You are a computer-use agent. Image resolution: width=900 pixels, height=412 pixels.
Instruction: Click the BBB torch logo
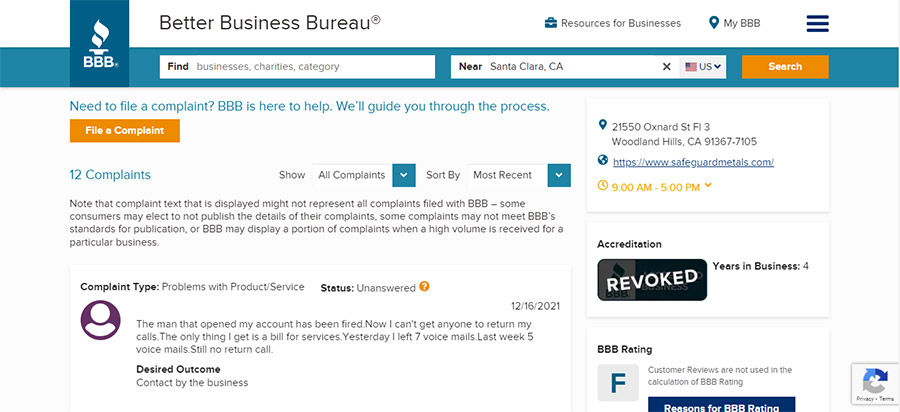coord(99,44)
